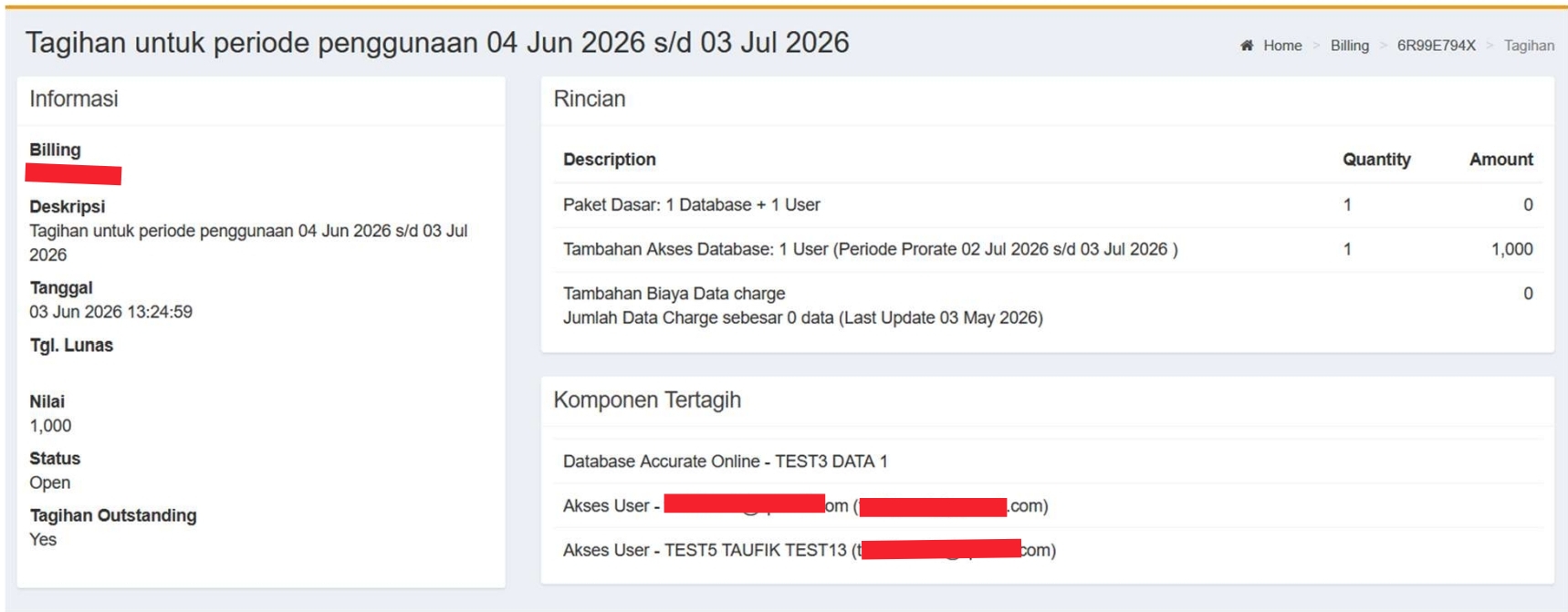
Task: Select the Tambahan Biaya Data charge row
Action: pyautogui.click(x=674, y=294)
